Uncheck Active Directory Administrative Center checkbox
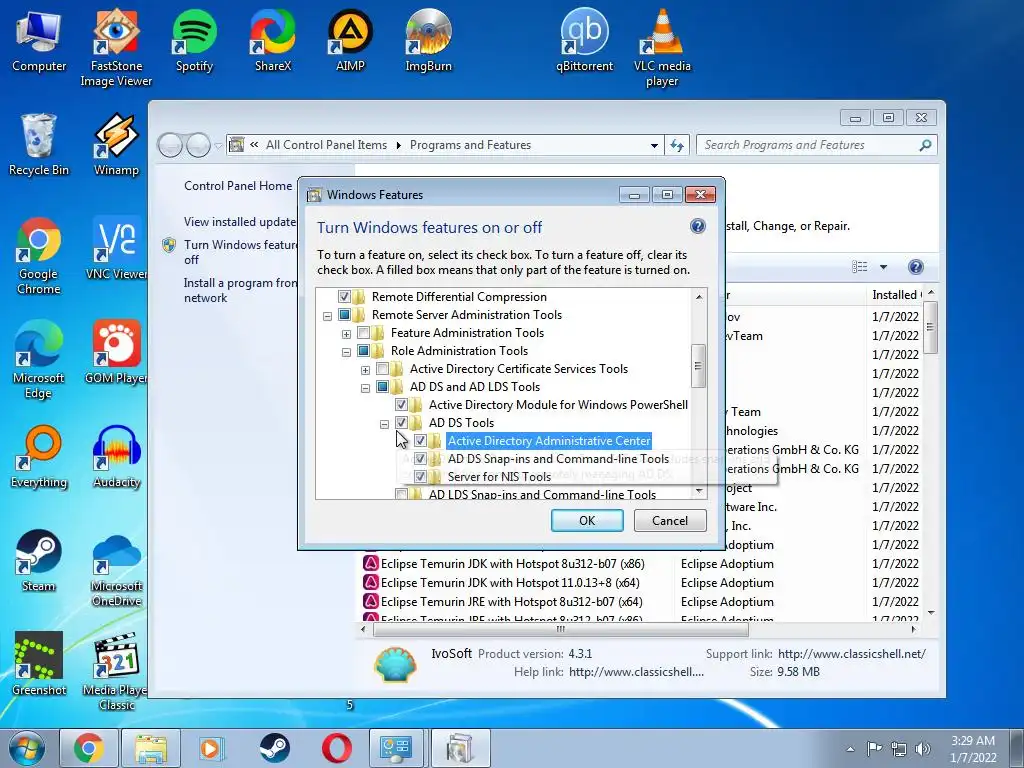The height and width of the screenshot is (768, 1024). [420, 441]
